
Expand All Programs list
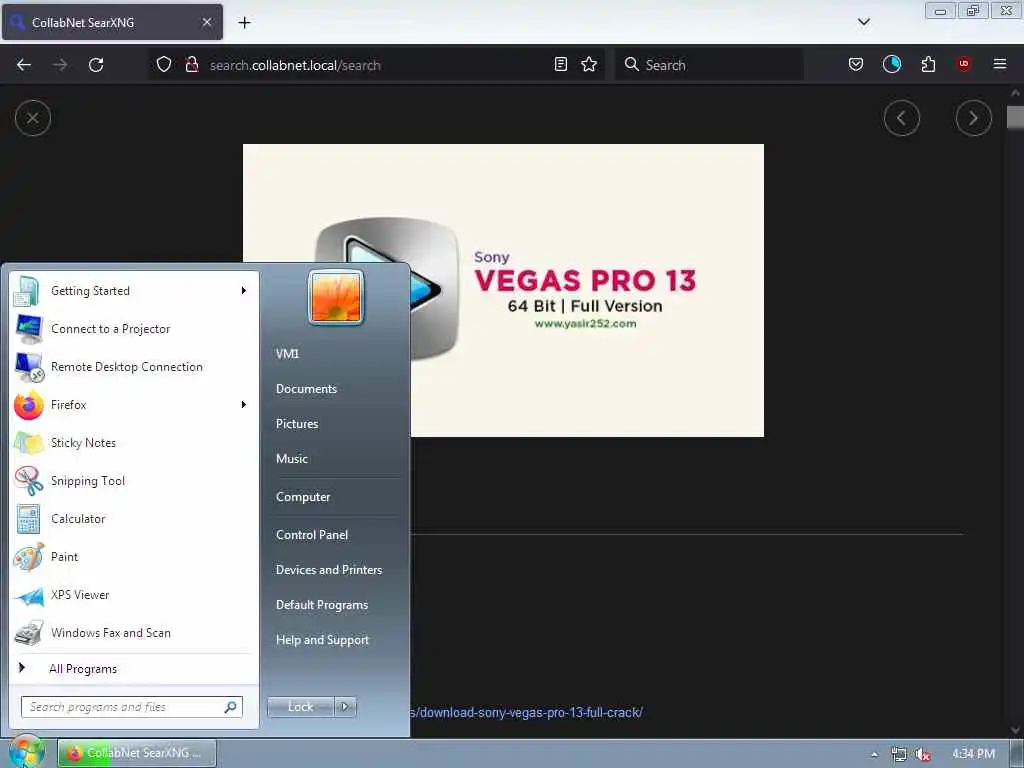(x=134, y=669)
